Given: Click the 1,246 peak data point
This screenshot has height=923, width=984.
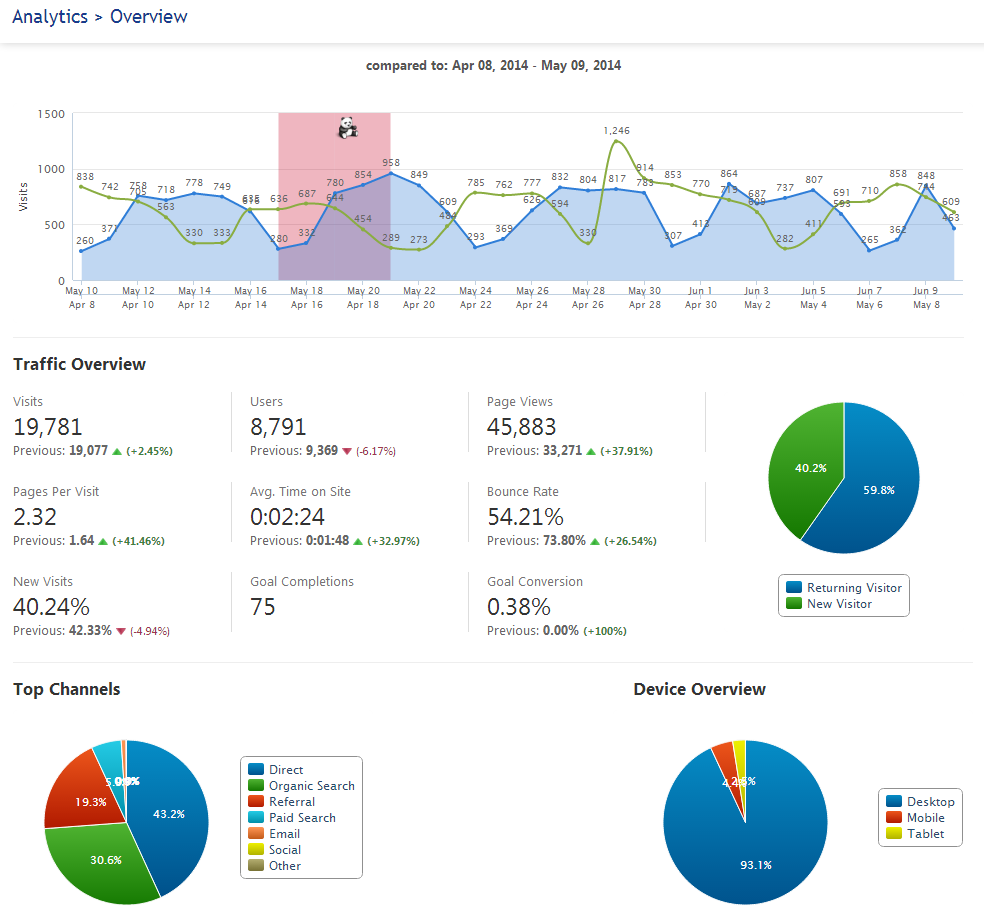Looking at the screenshot, I should click(616, 142).
